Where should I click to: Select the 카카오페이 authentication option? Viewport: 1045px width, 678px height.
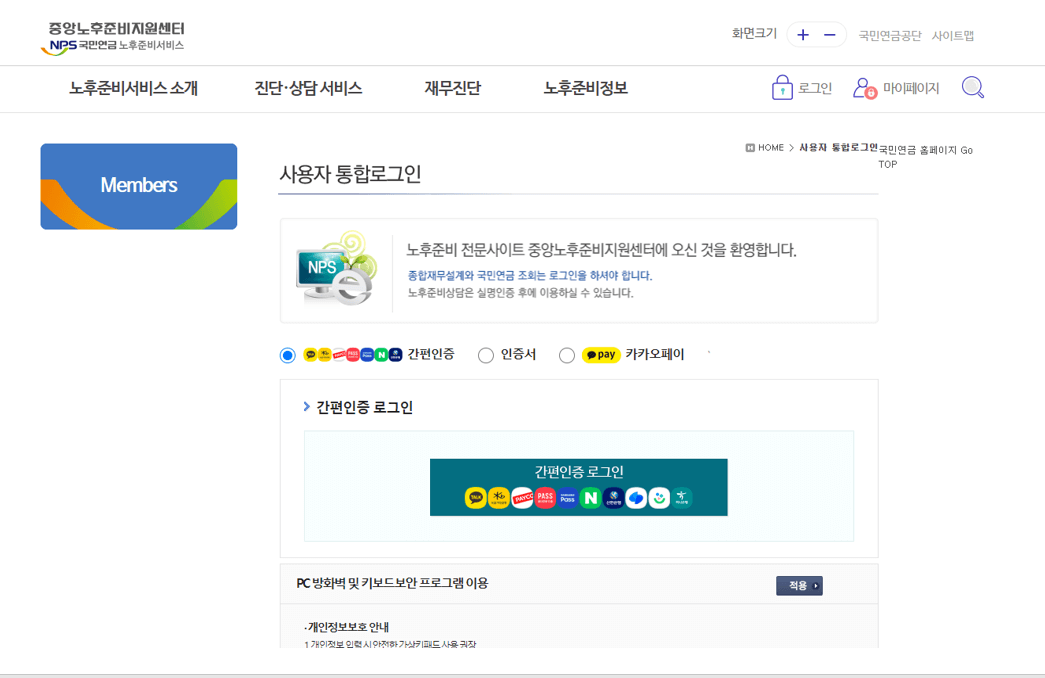566,355
